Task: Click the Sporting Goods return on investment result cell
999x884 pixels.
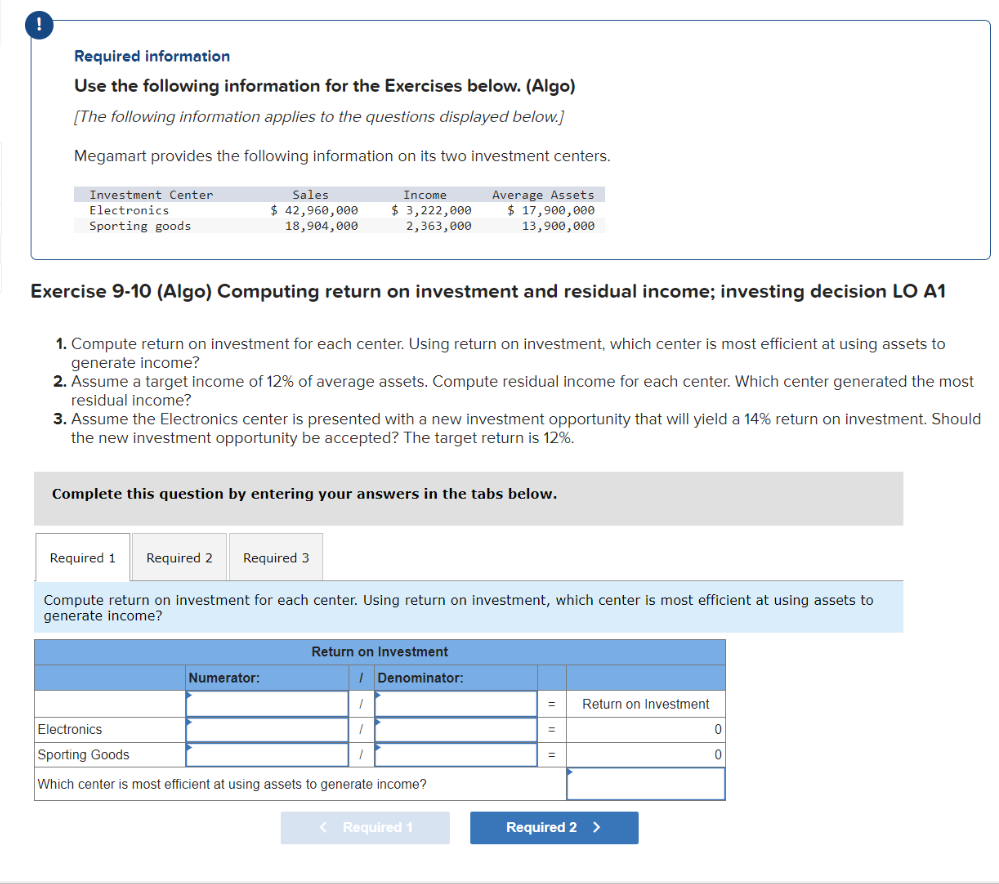Action: point(645,755)
